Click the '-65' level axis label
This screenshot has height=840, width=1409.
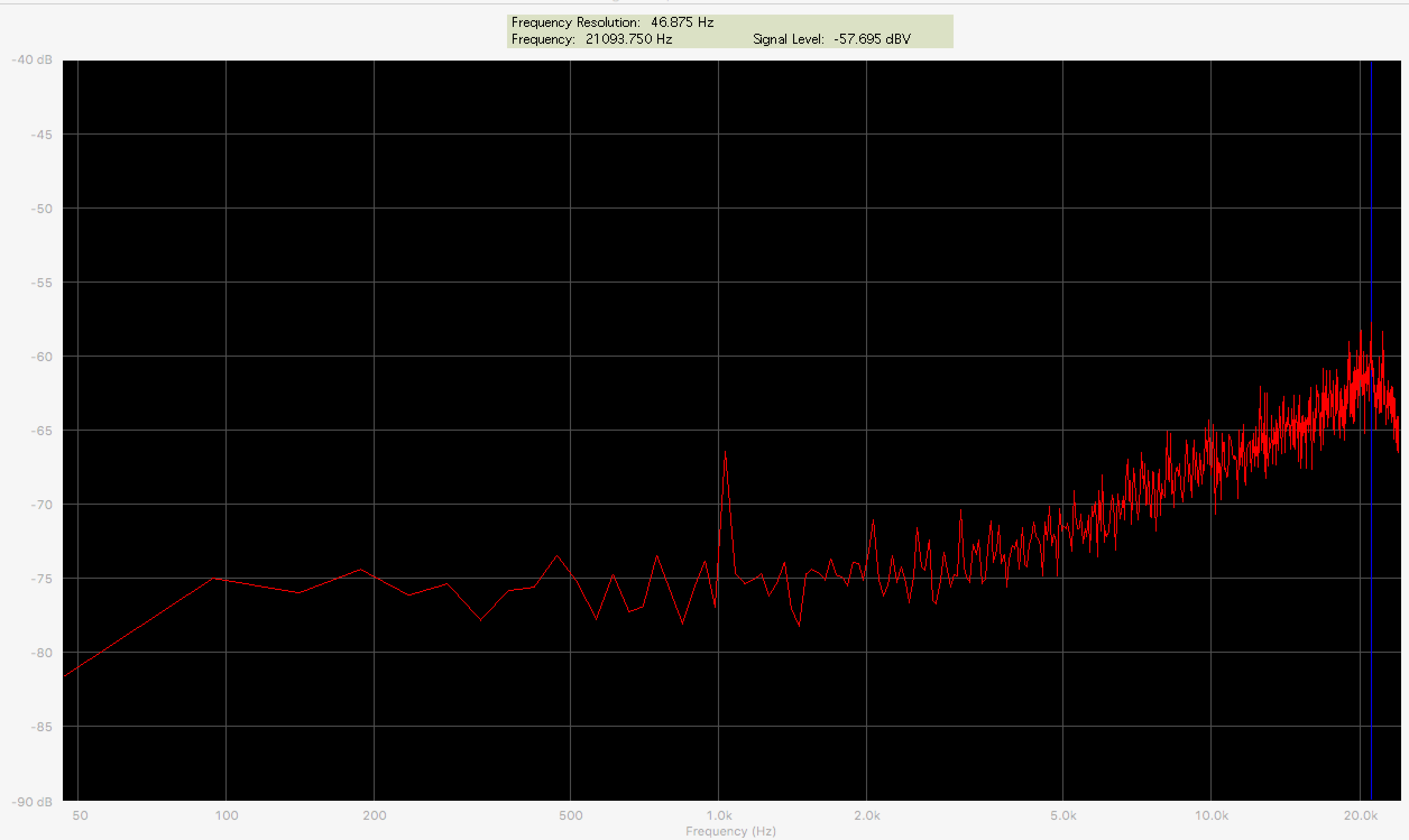click(42, 431)
